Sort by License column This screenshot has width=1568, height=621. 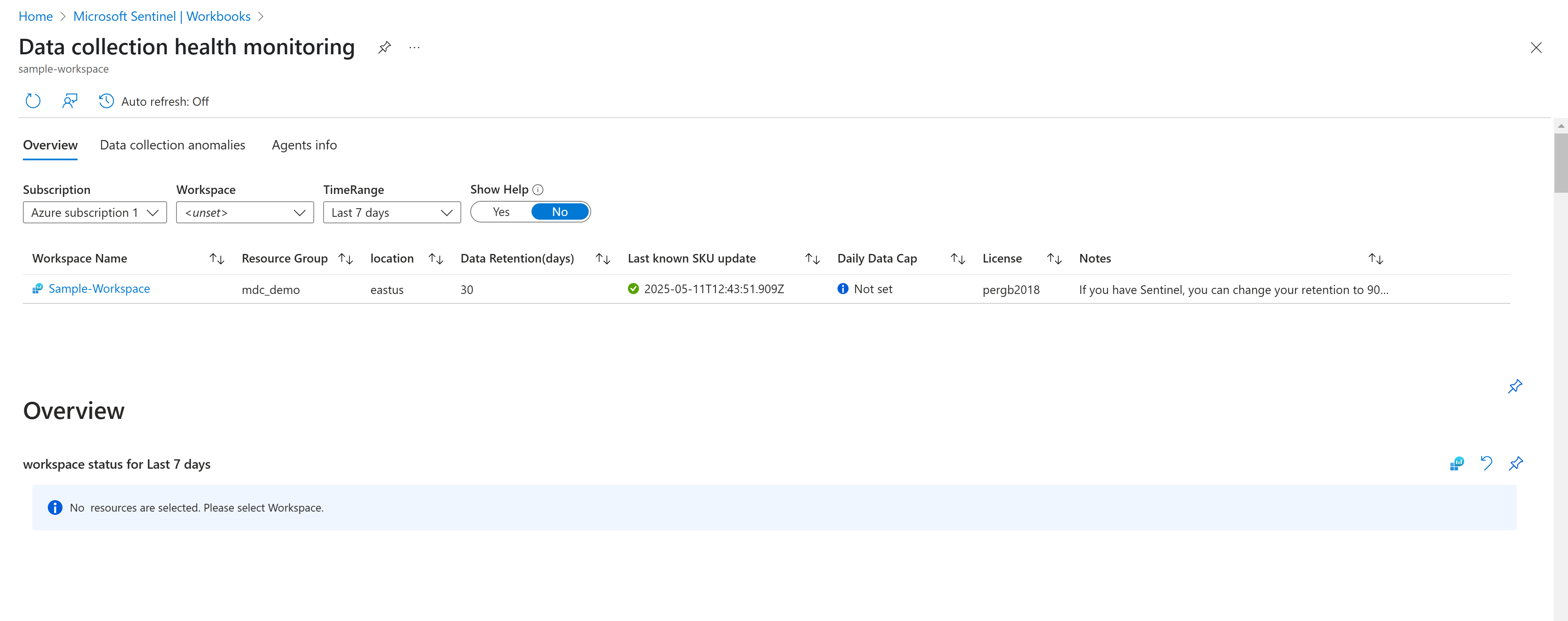[x=1054, y=258]
